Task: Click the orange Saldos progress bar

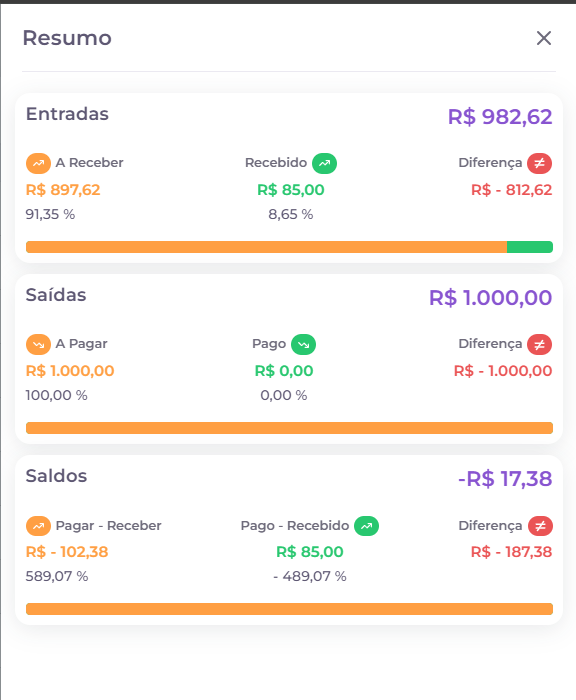Action: (289, 609)
